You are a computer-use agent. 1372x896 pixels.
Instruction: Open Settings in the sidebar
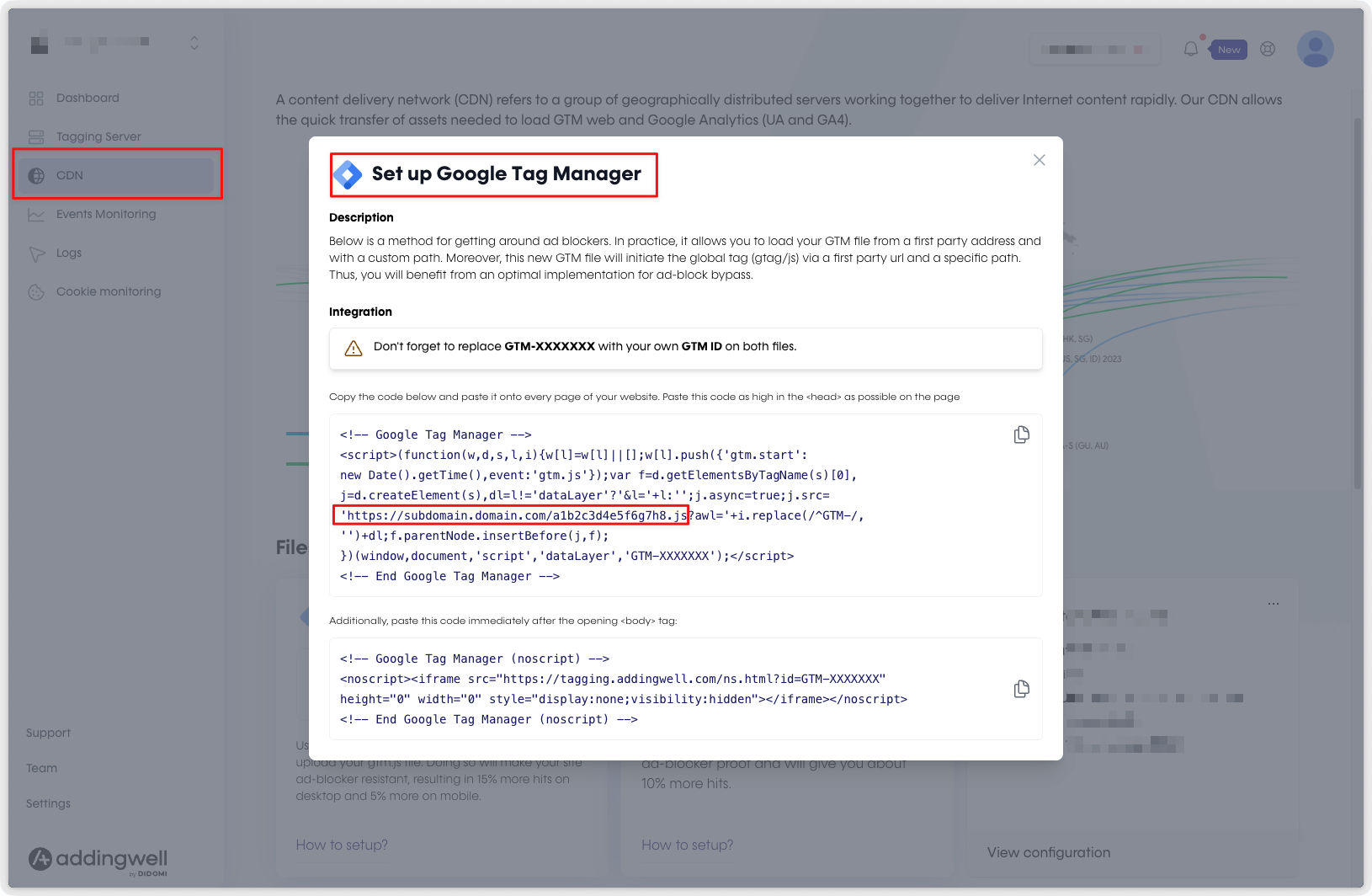48,803
